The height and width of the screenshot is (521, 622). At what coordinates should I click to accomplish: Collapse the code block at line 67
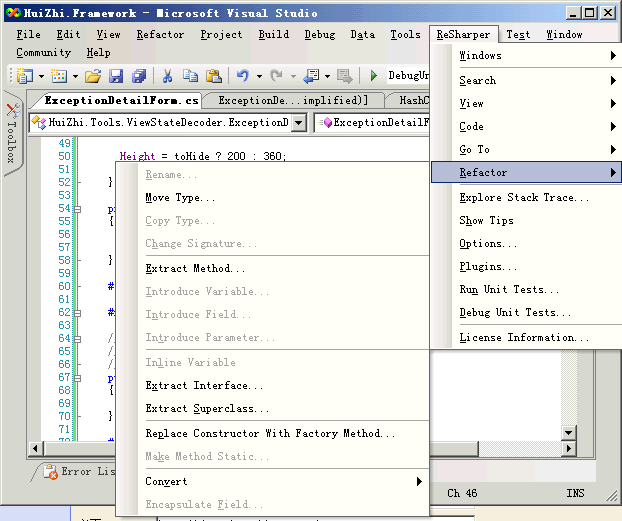point(78,378)
